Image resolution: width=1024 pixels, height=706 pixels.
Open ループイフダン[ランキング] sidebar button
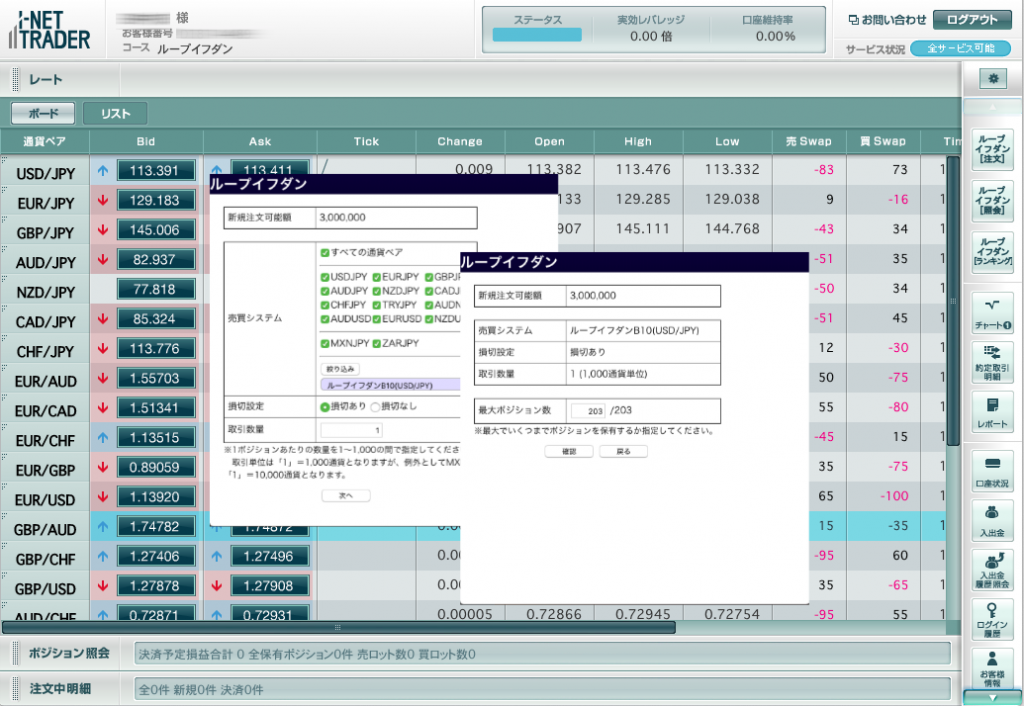point(992,251)
